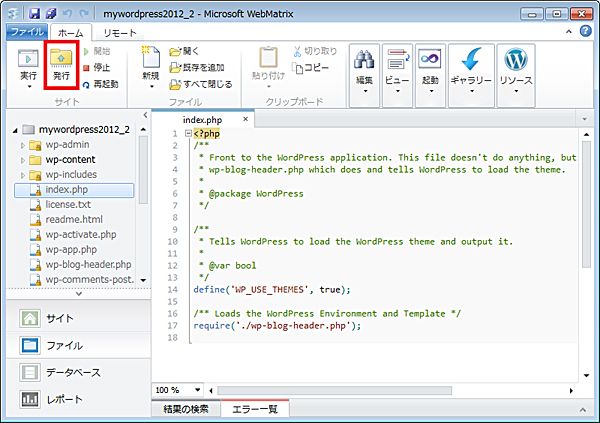The height and width of the screenshot is (423, 600).
Task: Click the 停止 stop button
Action: [97, 68]
